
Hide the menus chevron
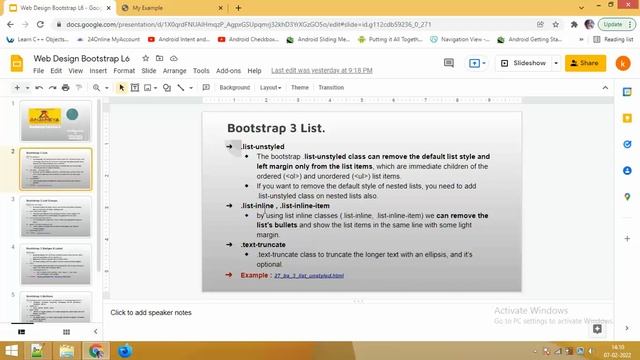coord(605,87)
